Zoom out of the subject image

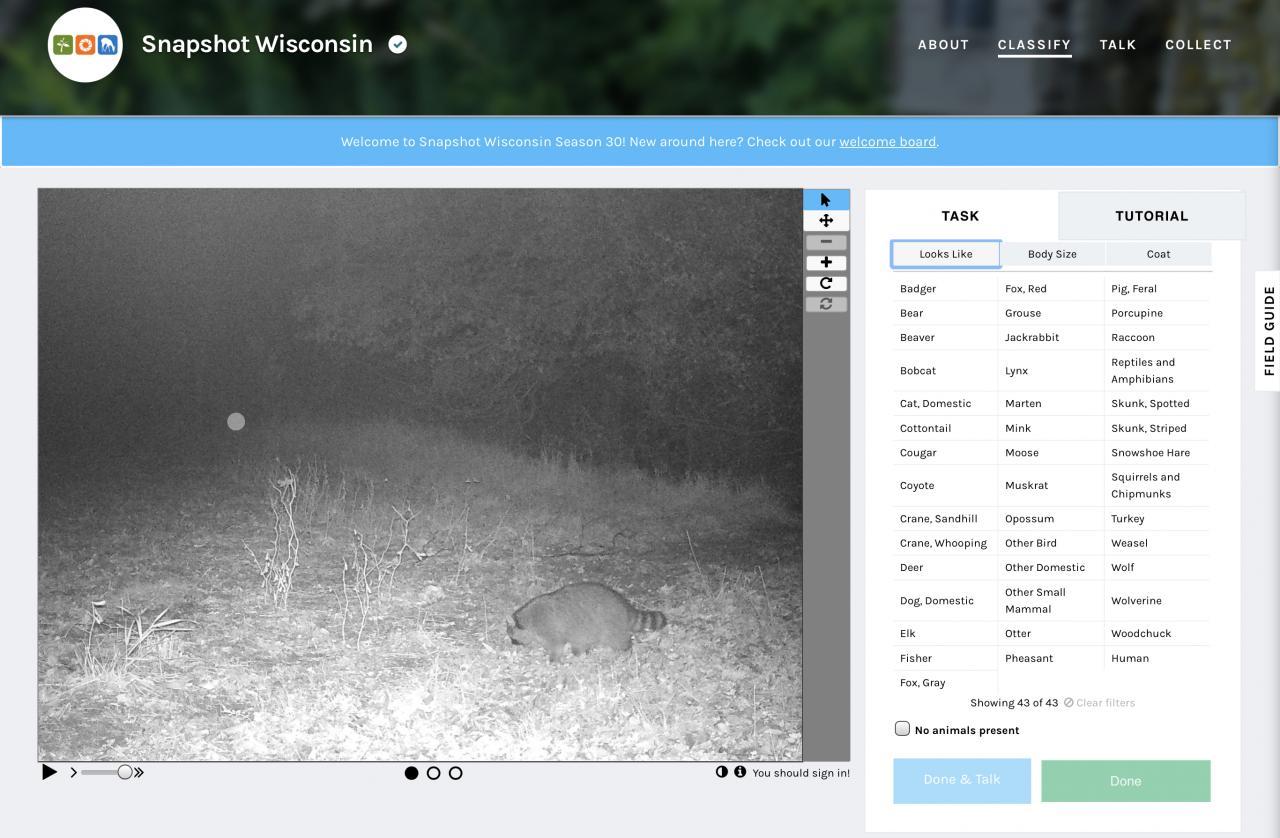(x=826, y=242)
